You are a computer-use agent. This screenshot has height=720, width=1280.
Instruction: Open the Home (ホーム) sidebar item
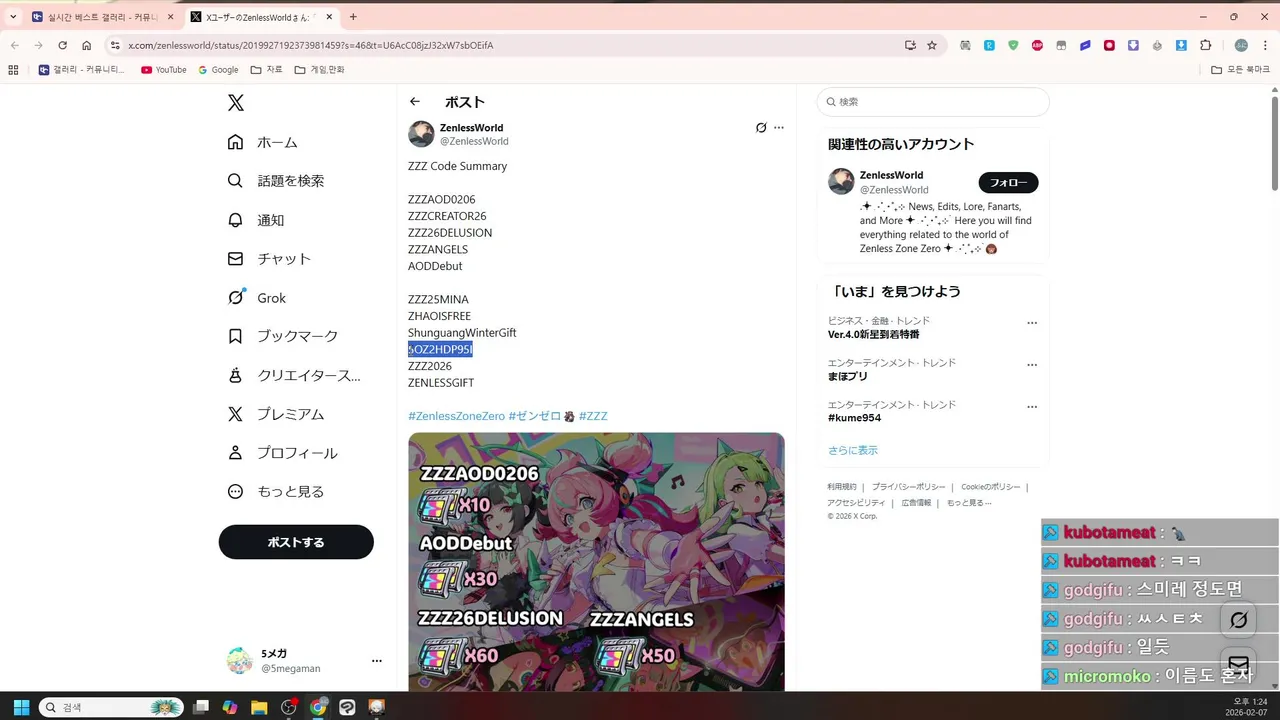[x=262, y=142]
